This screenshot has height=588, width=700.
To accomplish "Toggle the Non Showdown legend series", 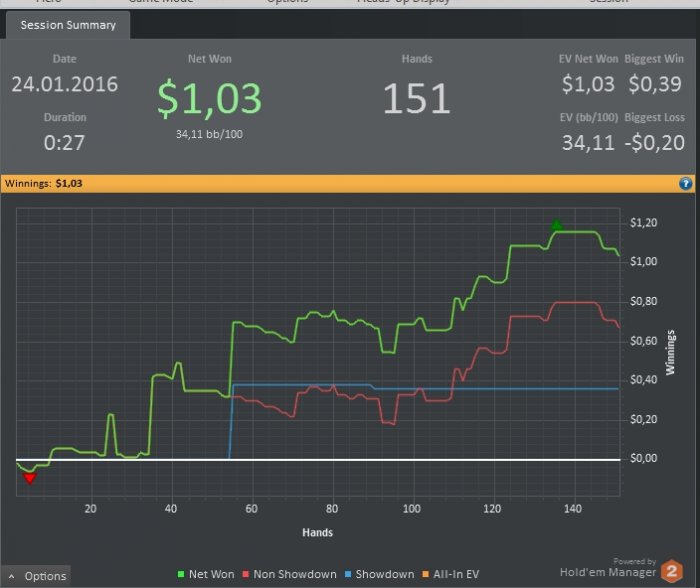I will point(289,574).
